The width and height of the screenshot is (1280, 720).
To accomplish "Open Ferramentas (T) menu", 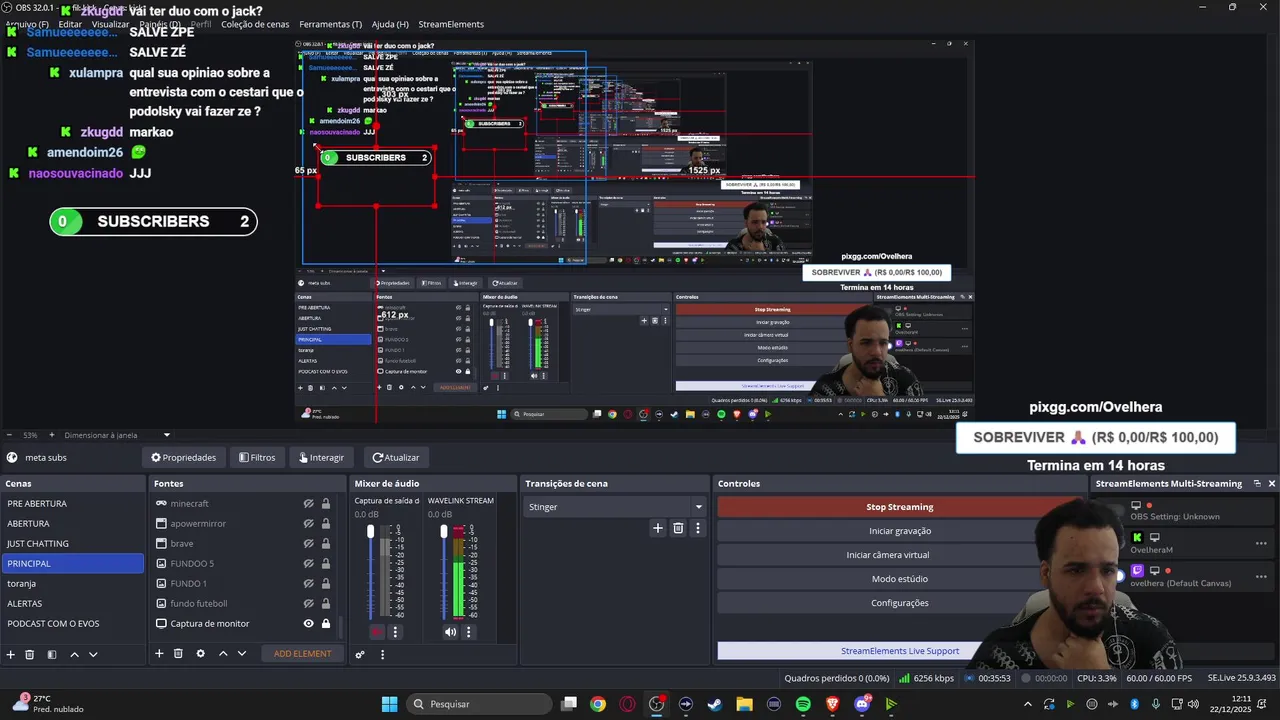I will point(331,24).
